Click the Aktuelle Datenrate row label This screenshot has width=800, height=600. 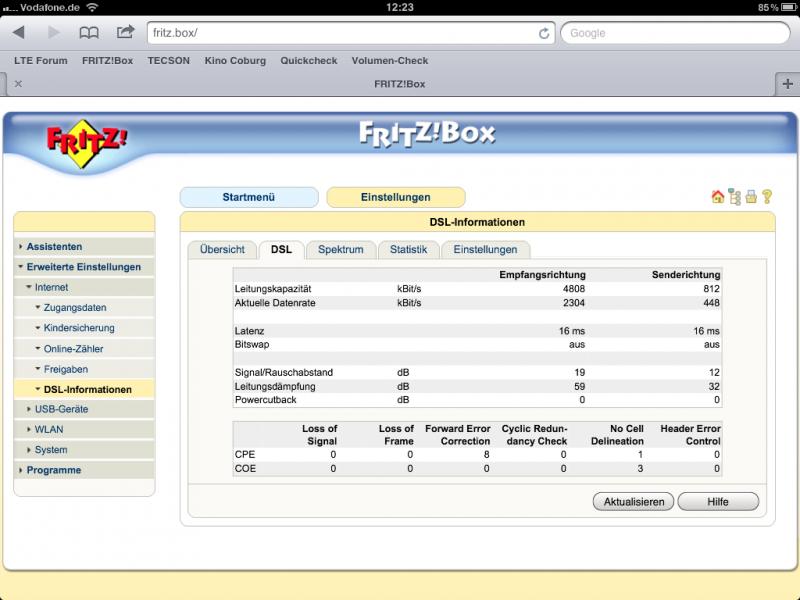pyautogui.click(x=275, y=303)
